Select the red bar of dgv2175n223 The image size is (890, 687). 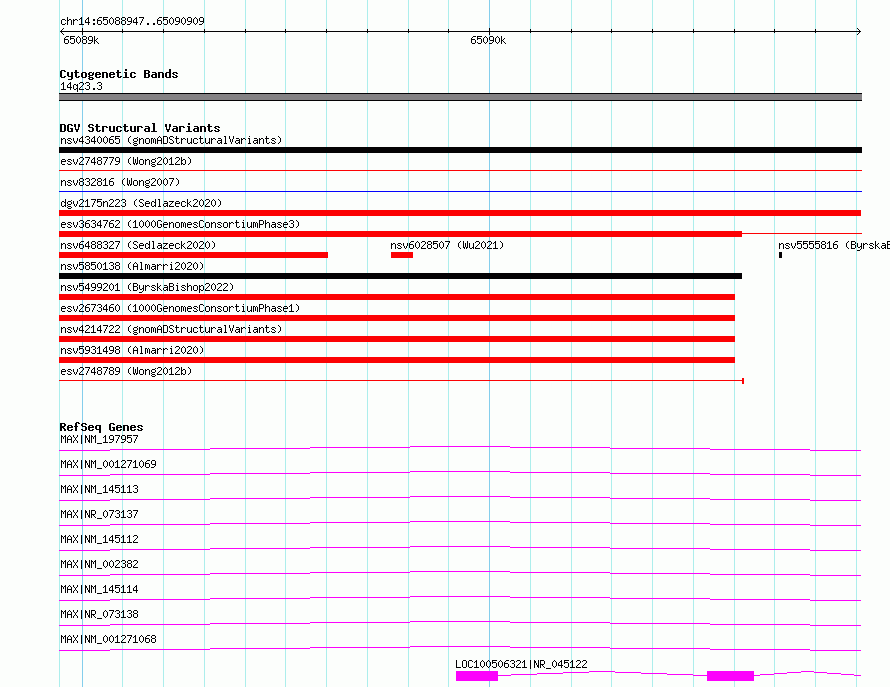(x=460, y=213)
